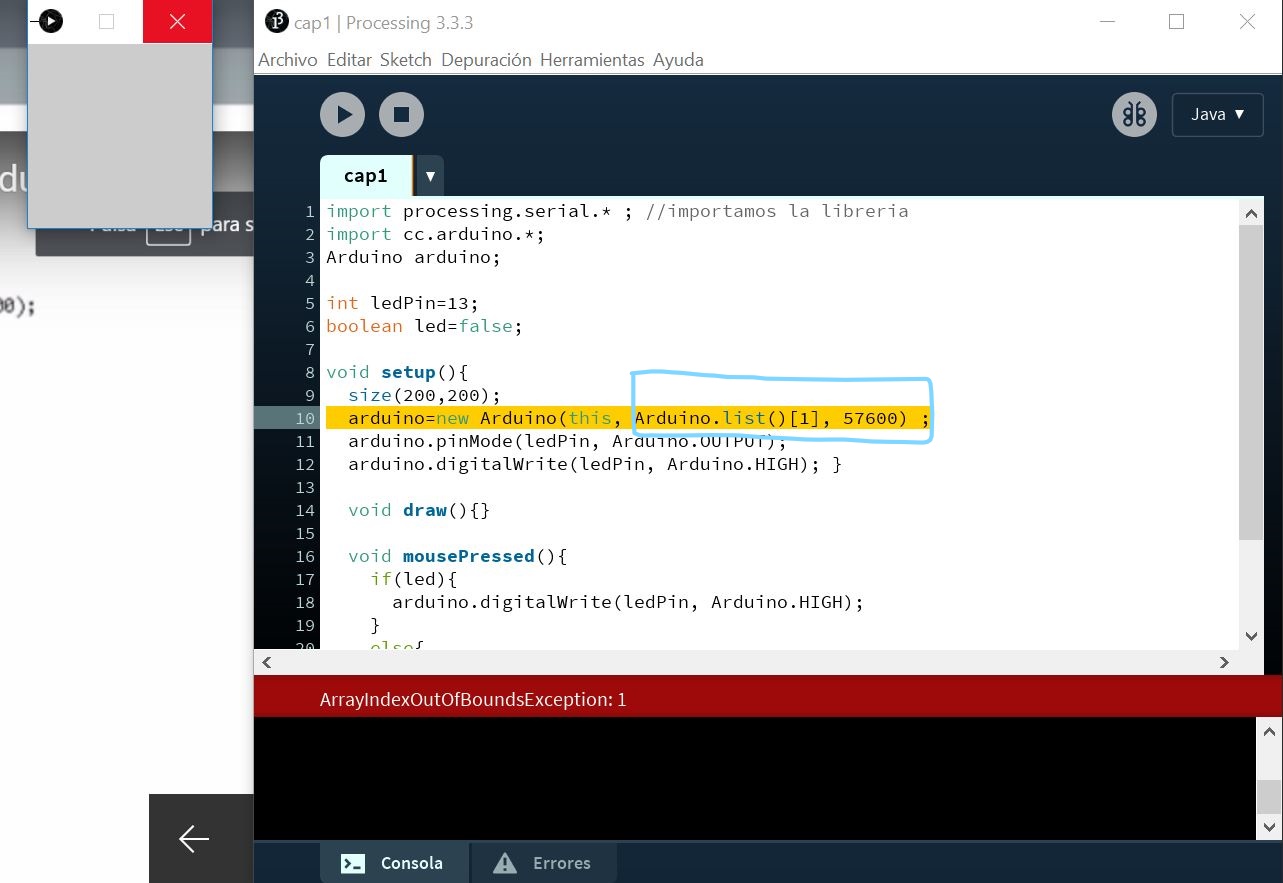Close the Processing window
This screenshot has width=1283, height=883.
1247,21
